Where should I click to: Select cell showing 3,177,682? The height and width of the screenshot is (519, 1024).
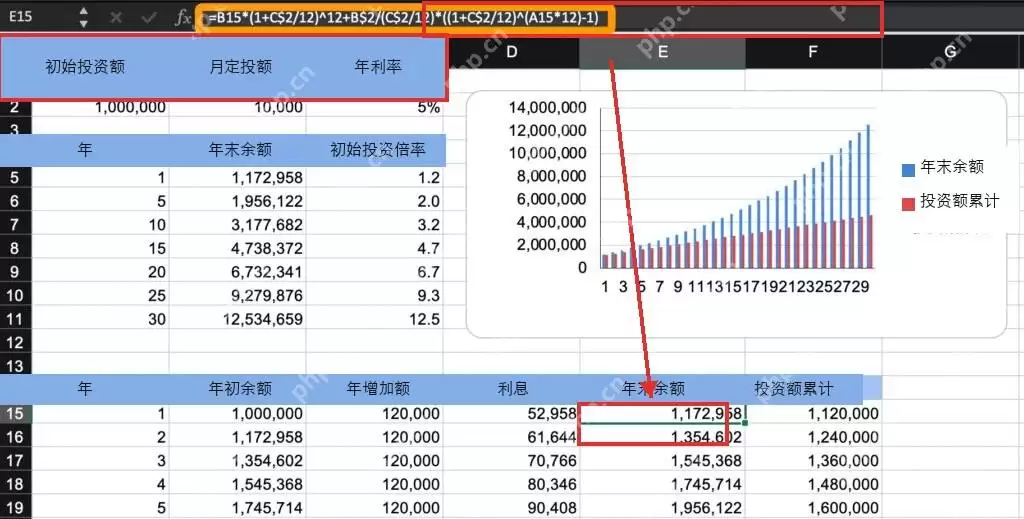point(238,225)
